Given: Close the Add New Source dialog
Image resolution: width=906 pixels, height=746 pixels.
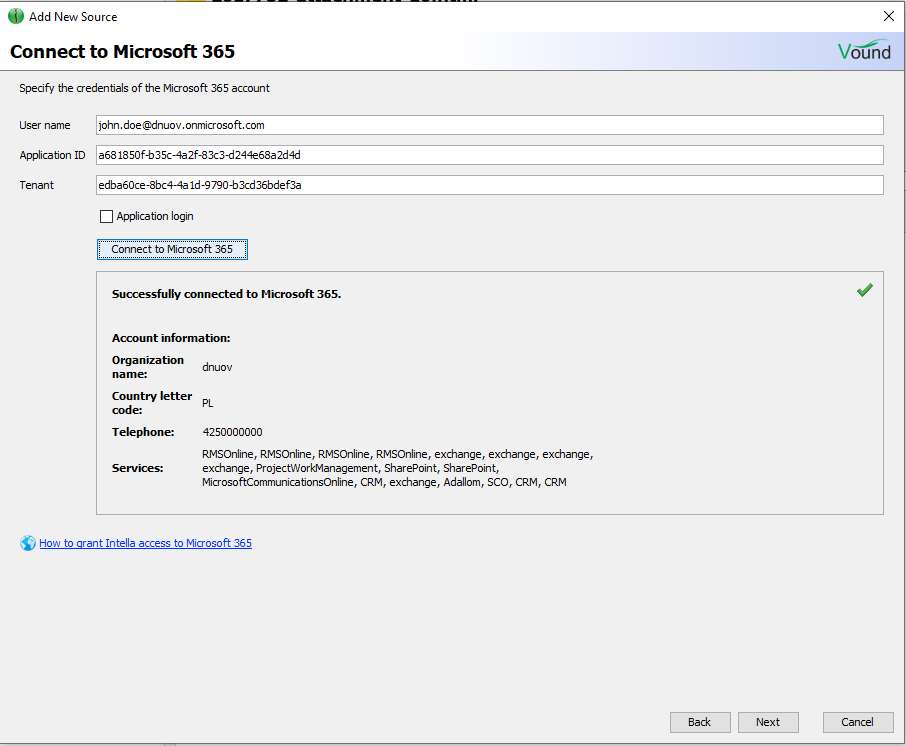Looking at the screenshot, I should pos(888,16).
